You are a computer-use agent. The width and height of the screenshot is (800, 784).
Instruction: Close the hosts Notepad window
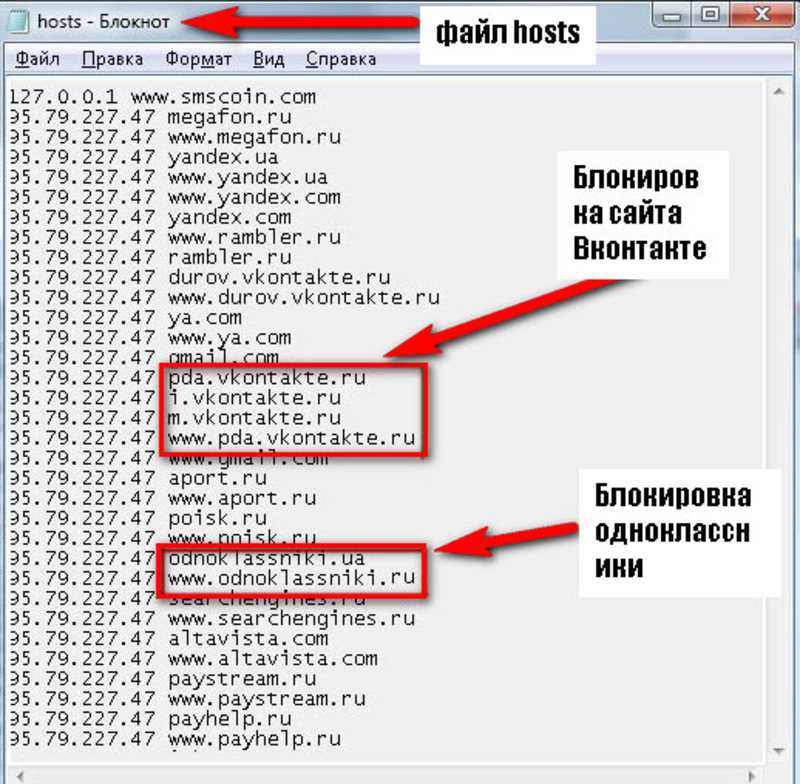coord(762,14)
